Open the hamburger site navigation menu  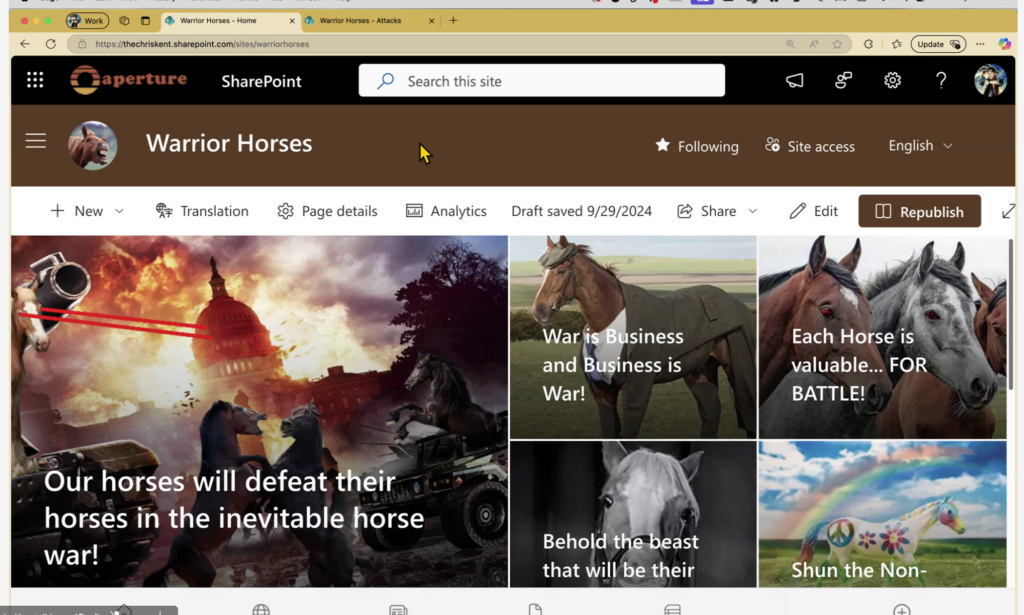36,141
